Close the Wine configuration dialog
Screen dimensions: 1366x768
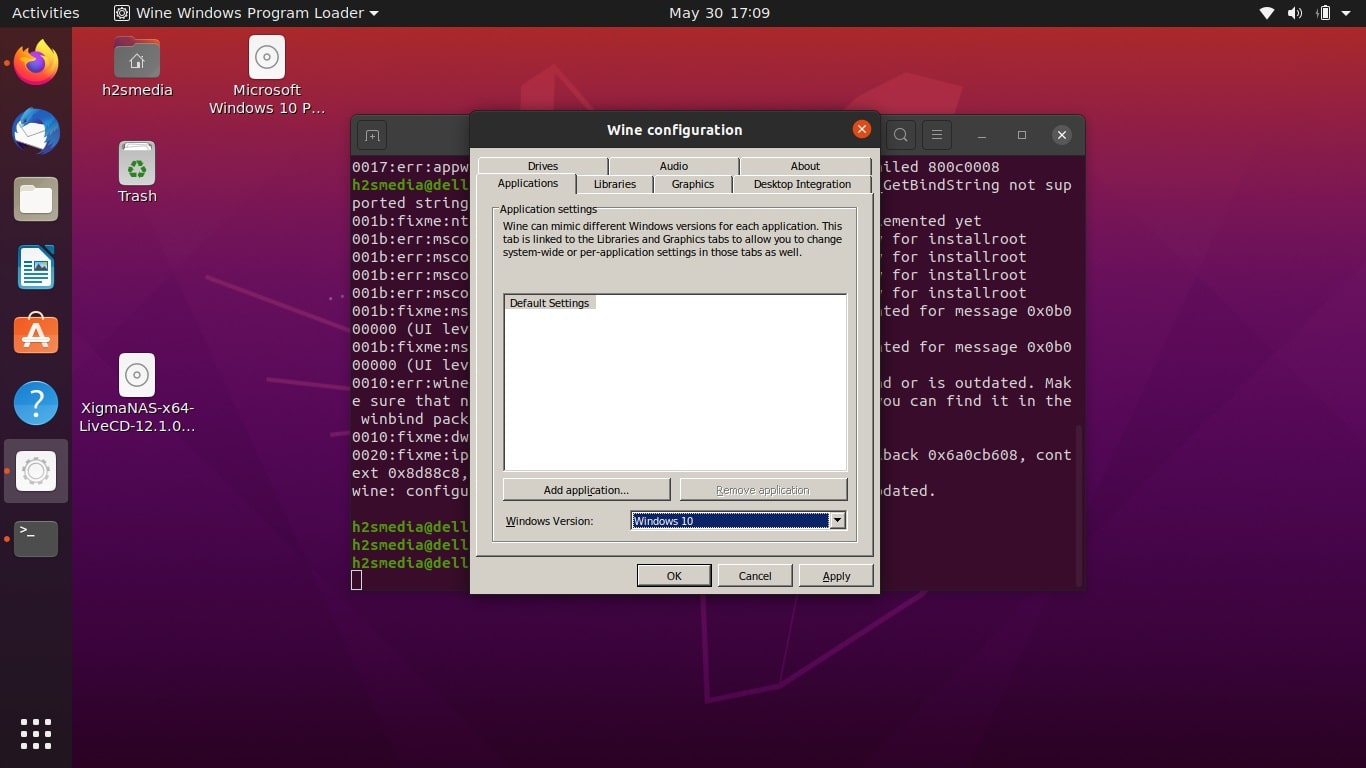pyautogui.click(x=861, y=129)
